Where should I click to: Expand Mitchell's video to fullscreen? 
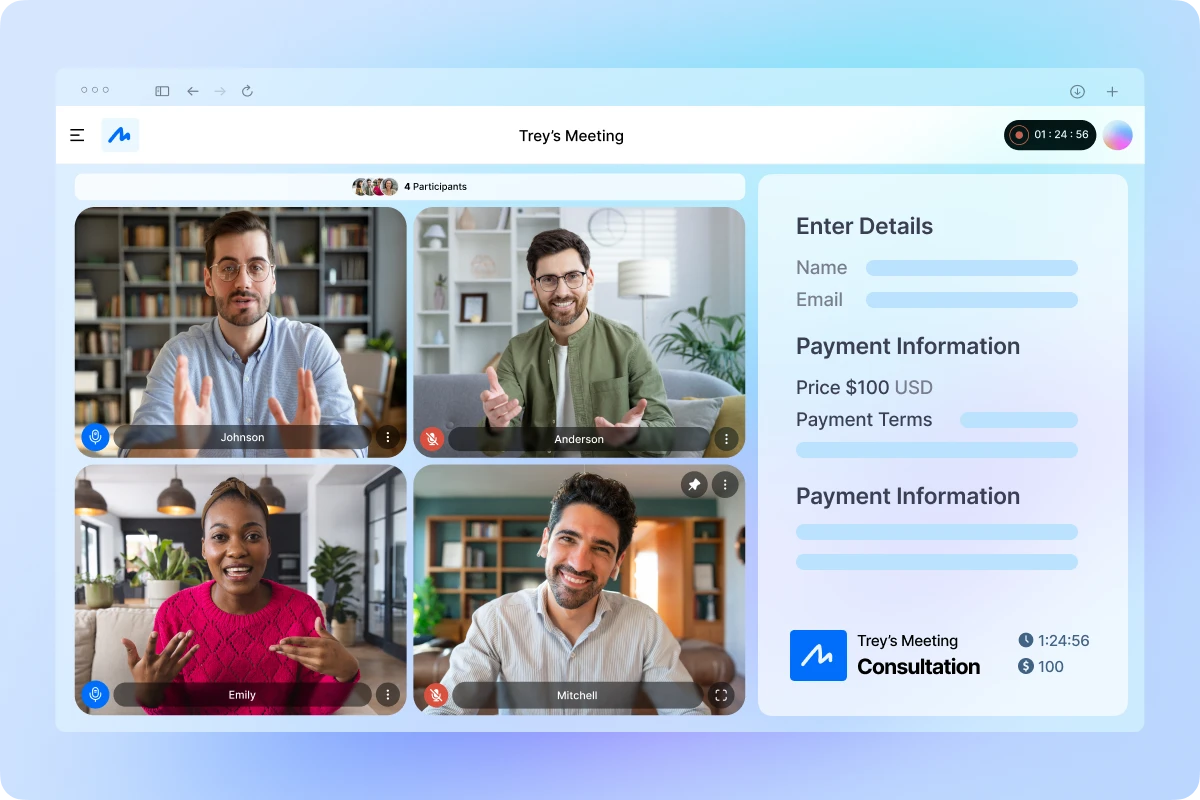721,694
